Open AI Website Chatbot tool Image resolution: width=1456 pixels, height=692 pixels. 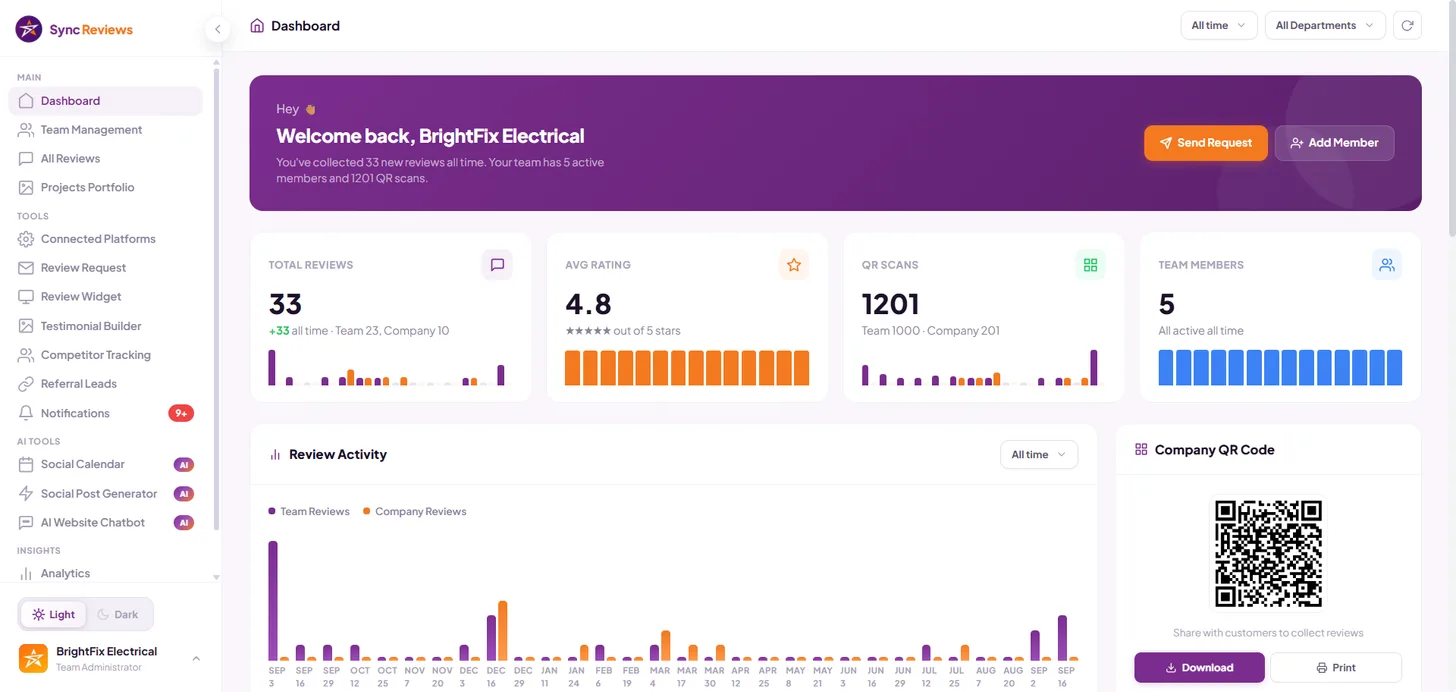pos(105,523)
